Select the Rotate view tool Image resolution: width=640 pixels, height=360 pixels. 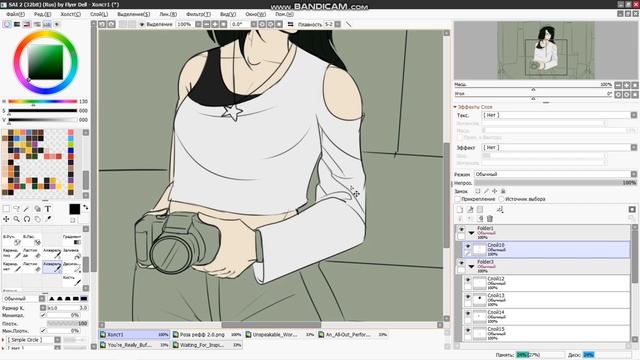coord(27,219)
